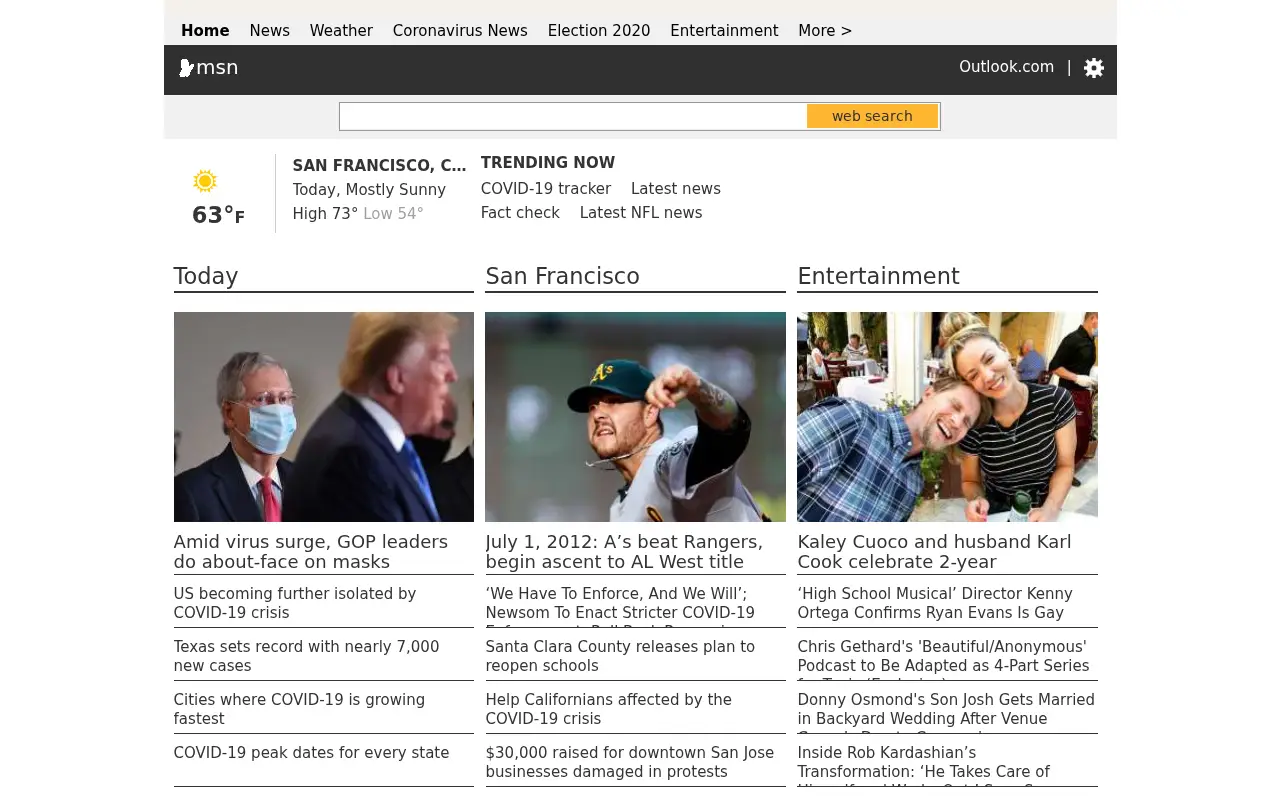This screenshot has width=1280, height=800.
Task: Open '$30,000 raised for downtown San Jose' story
Action: (x=630, y=762)
